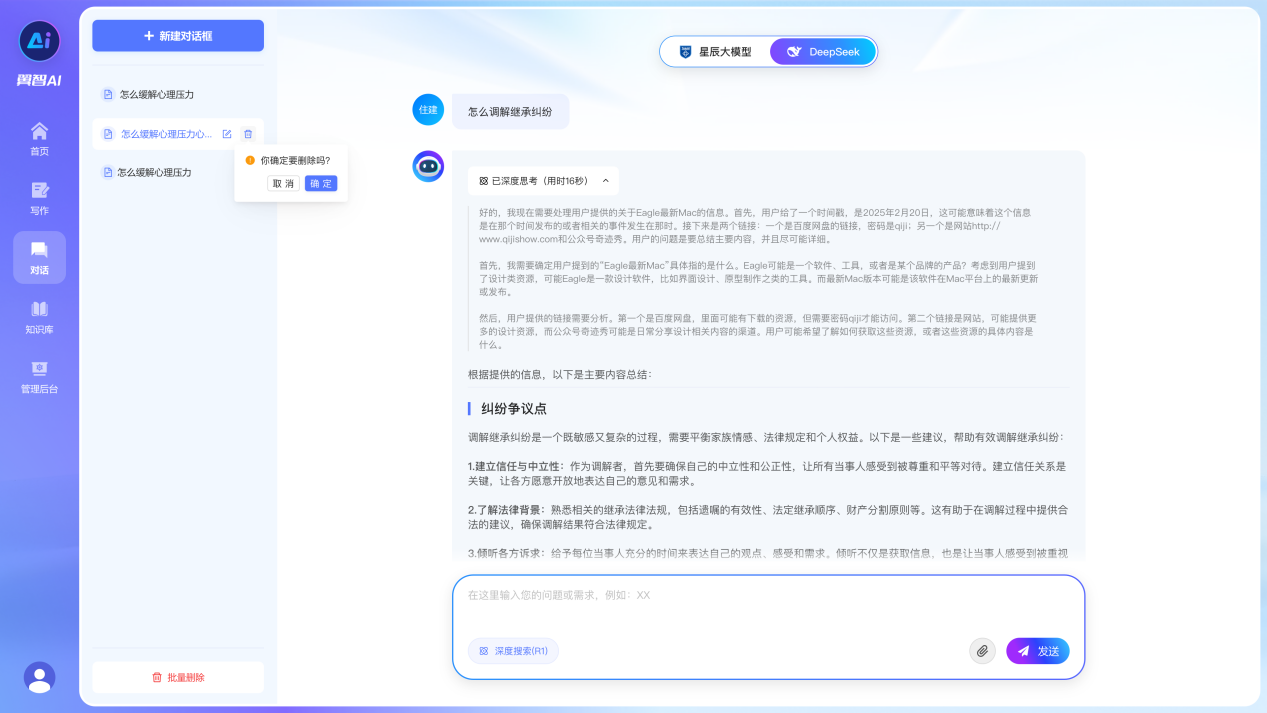Click the edit icon on selected conversation

tap(227, 134)
